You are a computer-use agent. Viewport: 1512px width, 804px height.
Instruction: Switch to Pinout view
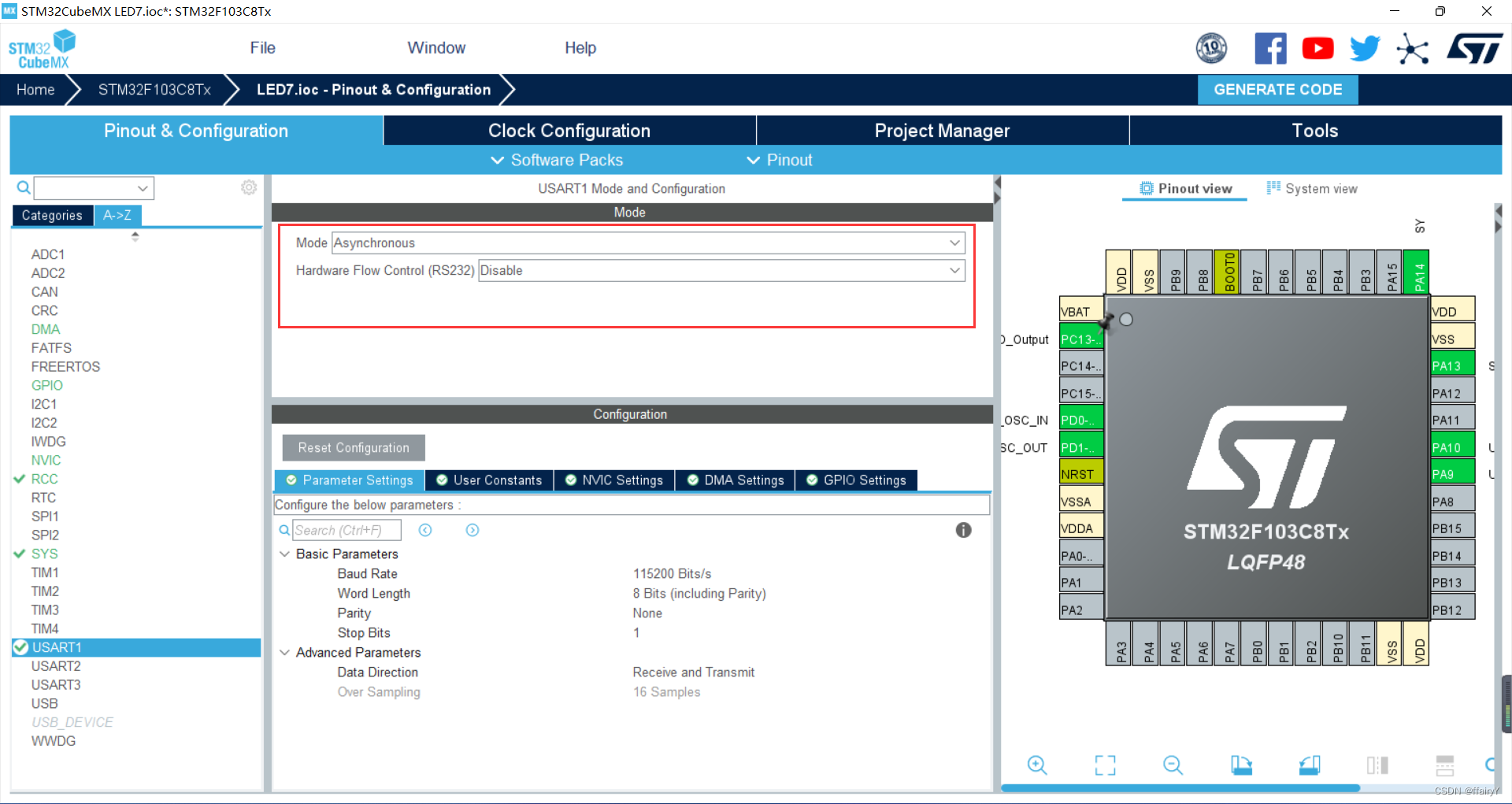click(1185, 188)
